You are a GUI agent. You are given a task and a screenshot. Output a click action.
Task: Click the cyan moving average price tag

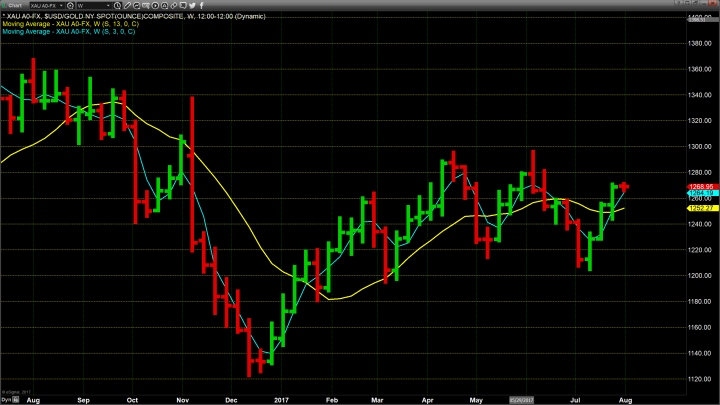700,194
